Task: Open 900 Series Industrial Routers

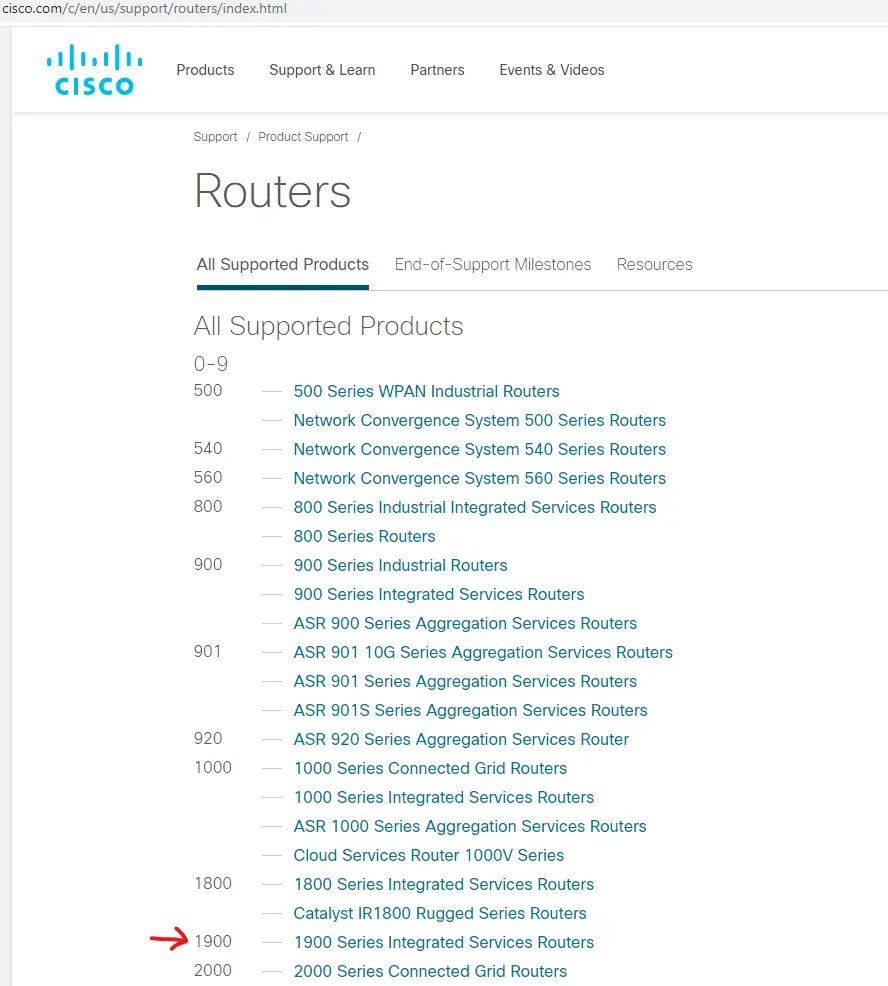Action: pos(400,565)
